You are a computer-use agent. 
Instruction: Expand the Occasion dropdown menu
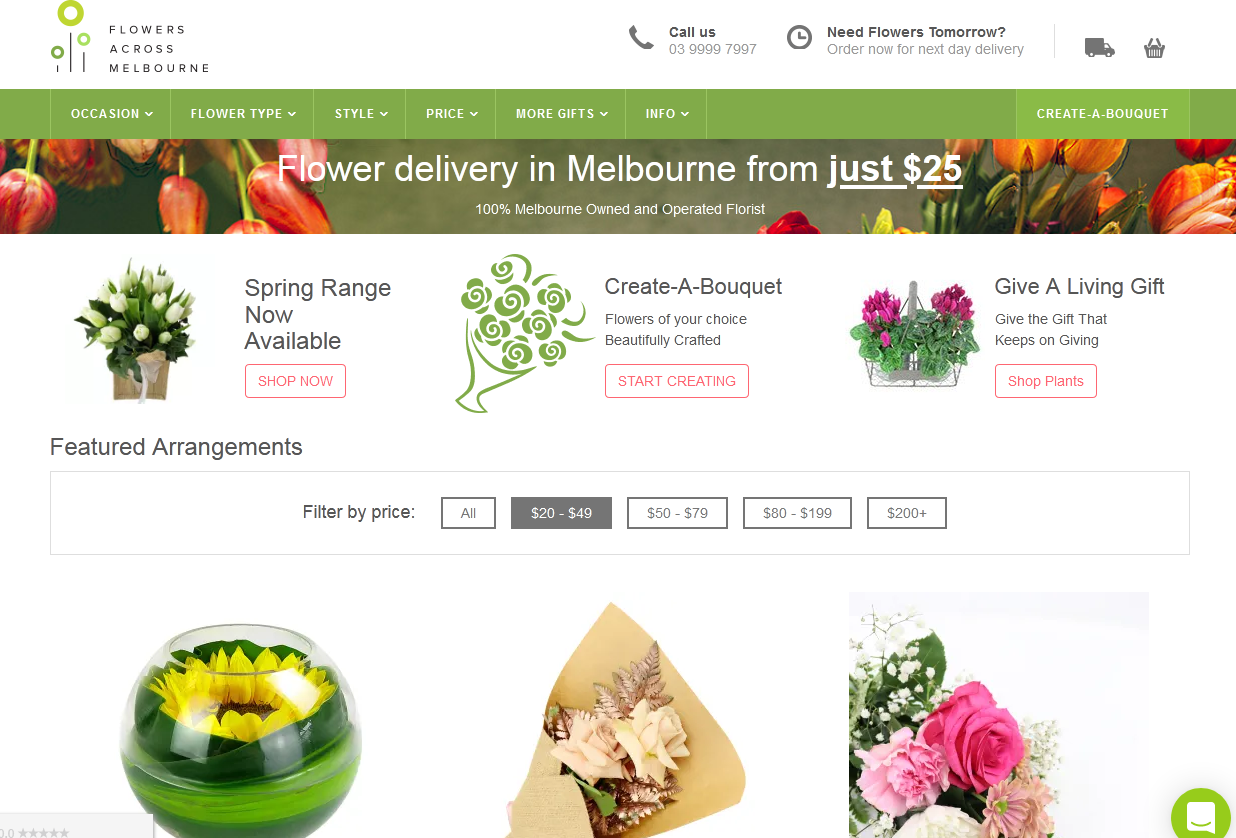111,114
